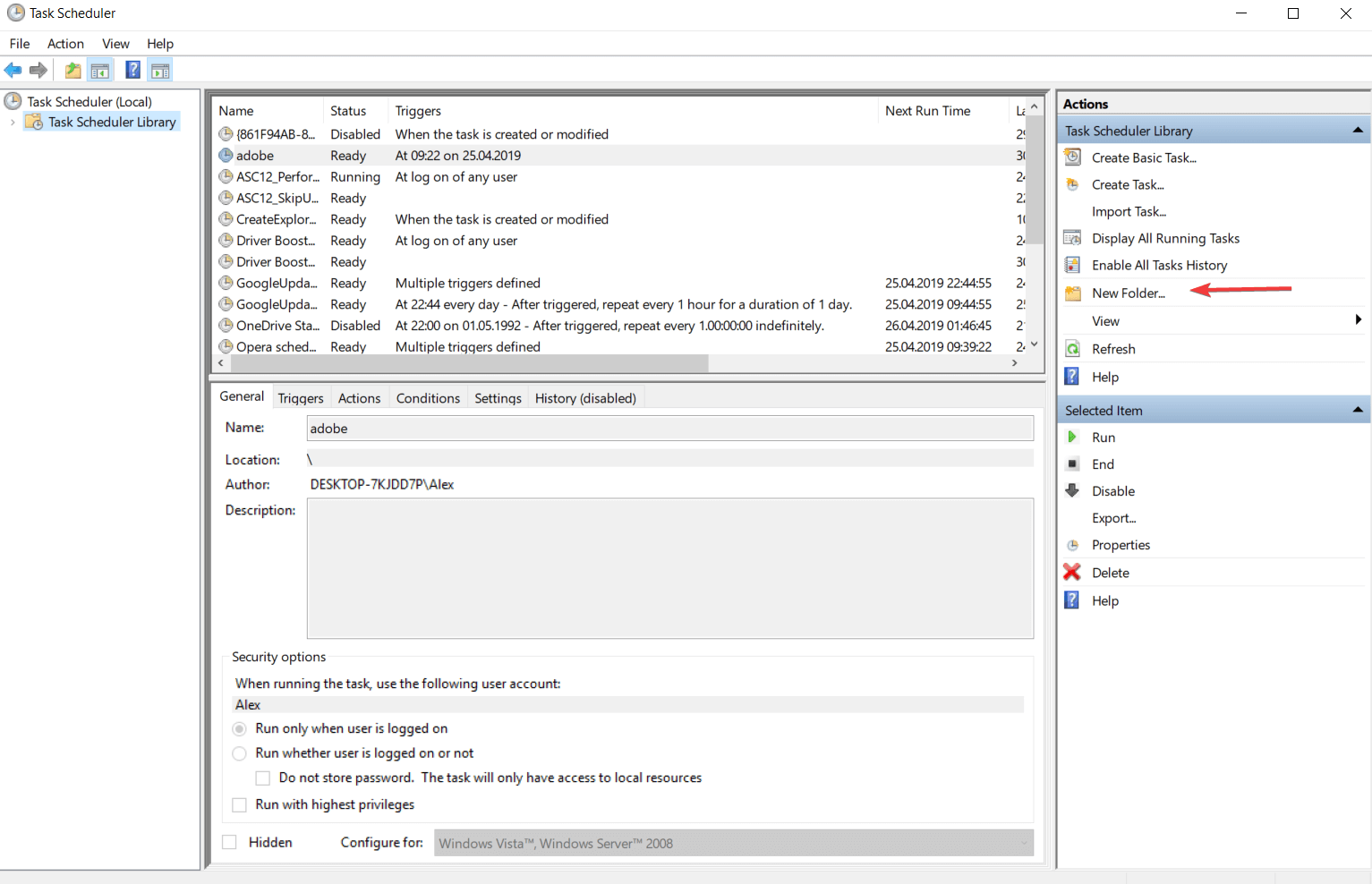Open the Configure for dropdown
1372x884 pixels.
click(1024, 843)
